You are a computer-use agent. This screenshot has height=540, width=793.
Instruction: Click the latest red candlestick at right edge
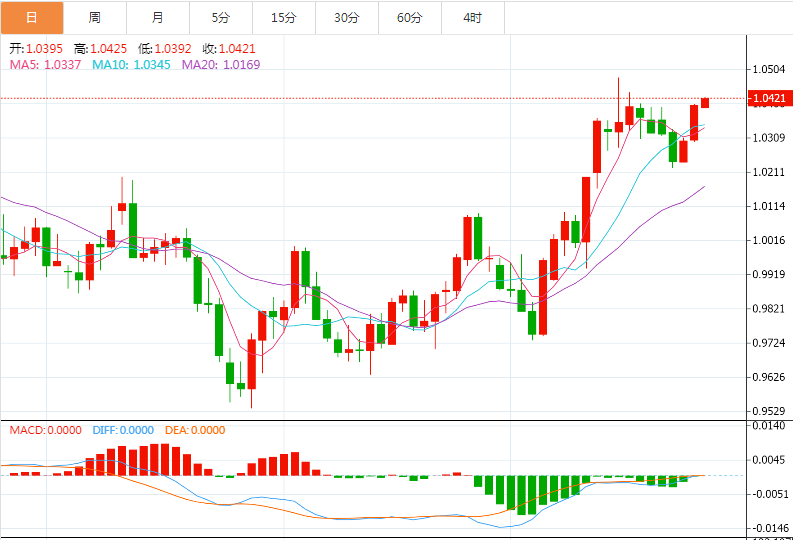pos(705,103)
